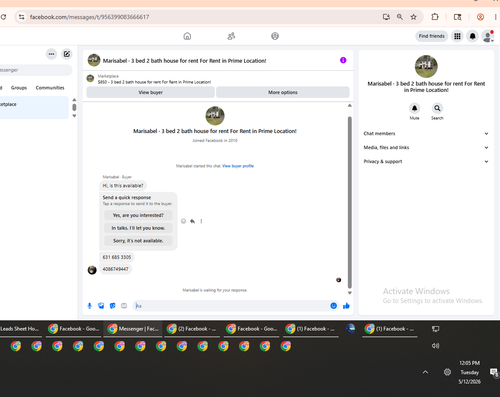Image resolution: width=500 pixels, height=397 pixels.
Task: Switch to the Communities chat filter tab
Action: 50,88
